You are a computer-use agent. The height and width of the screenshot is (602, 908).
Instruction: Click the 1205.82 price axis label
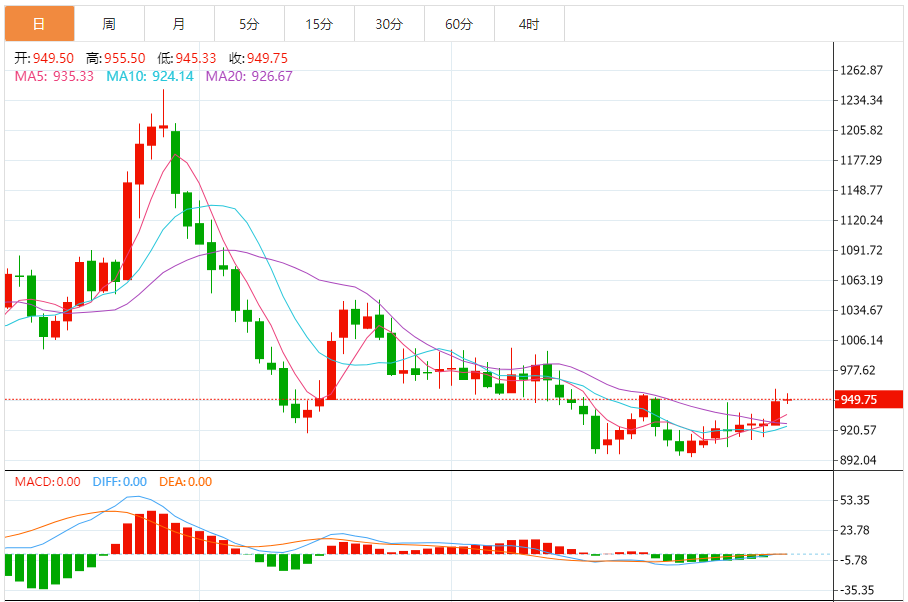pyautogui.click(x=861, y=130)
